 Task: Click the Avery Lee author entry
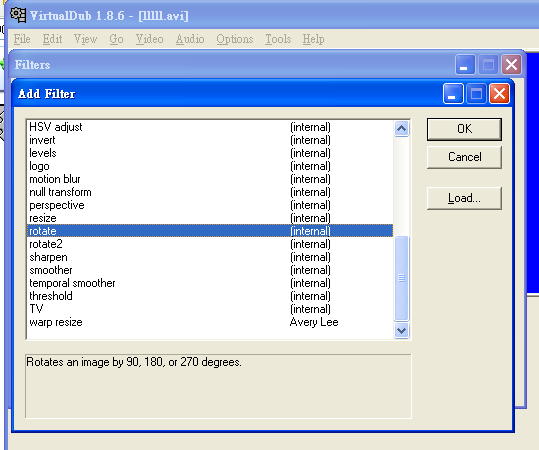314,322
